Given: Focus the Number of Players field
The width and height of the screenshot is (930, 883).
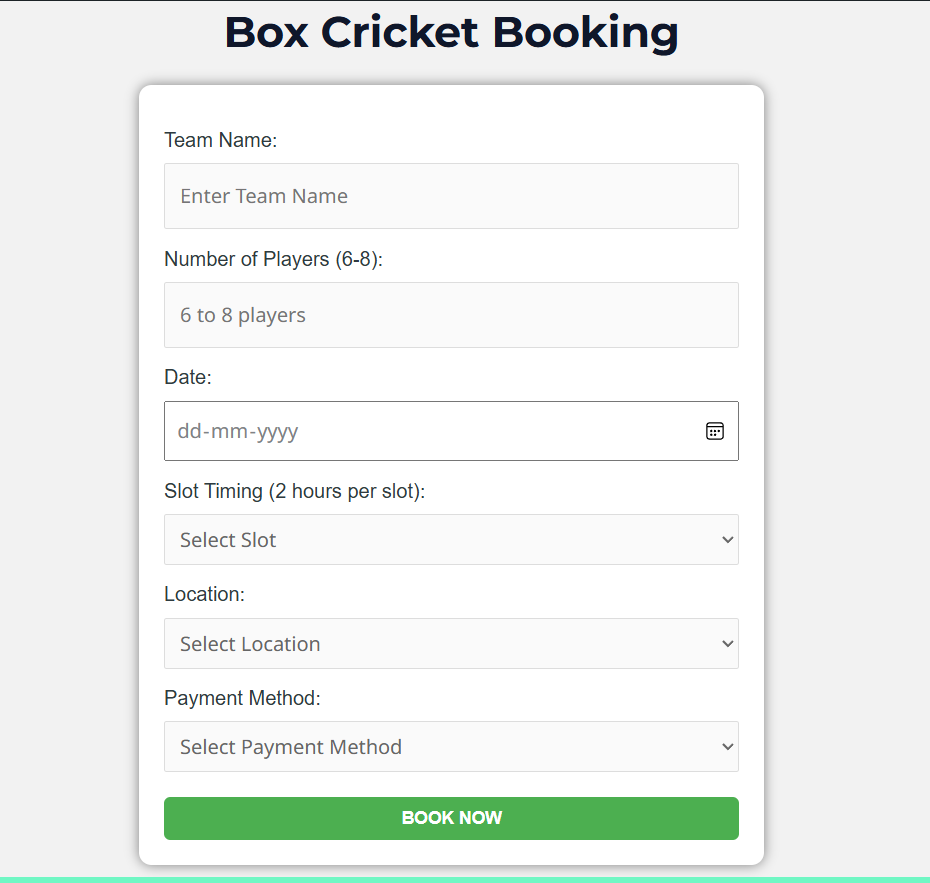Looking at the screenshot, I should tap(451, 315).
